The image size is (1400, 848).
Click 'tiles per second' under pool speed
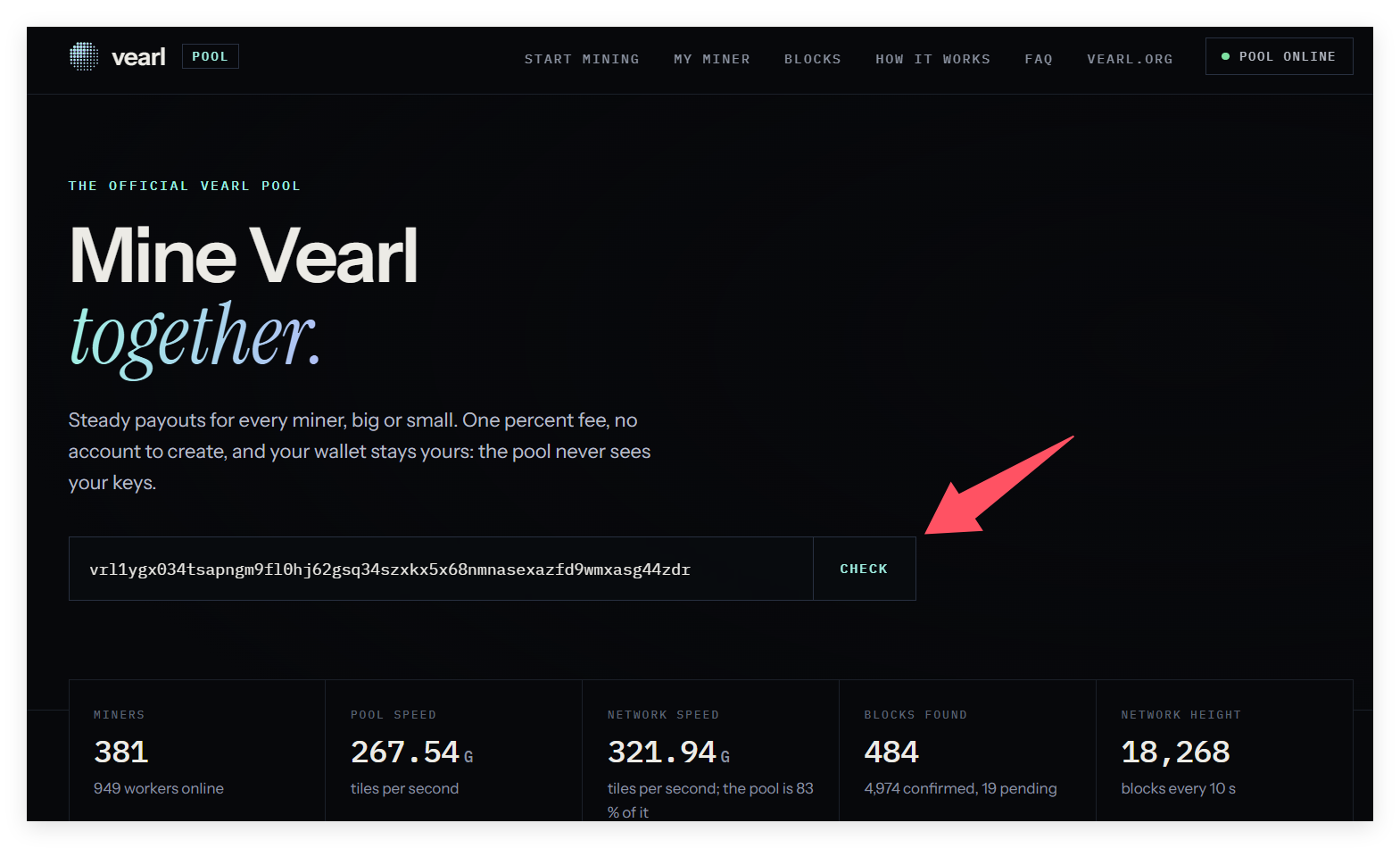pos(404,788)
